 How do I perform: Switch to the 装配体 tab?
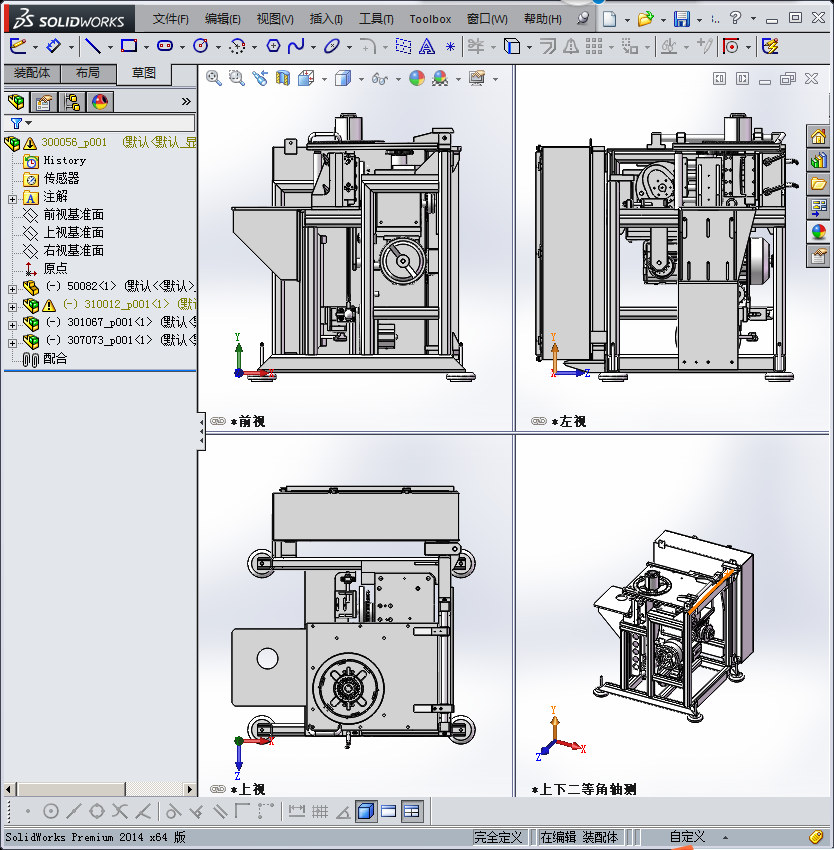tap(32, 73)
